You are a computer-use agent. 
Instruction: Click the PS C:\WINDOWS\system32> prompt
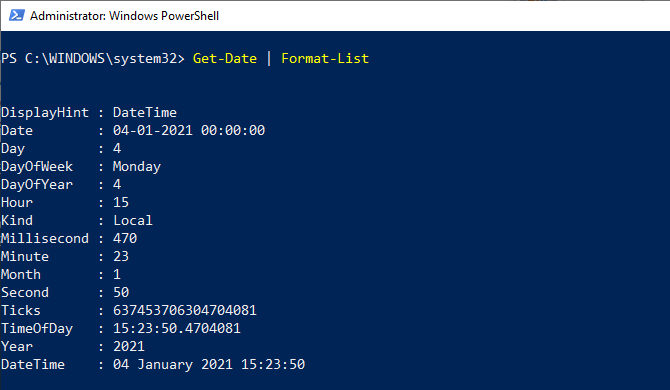coord(93,59)
